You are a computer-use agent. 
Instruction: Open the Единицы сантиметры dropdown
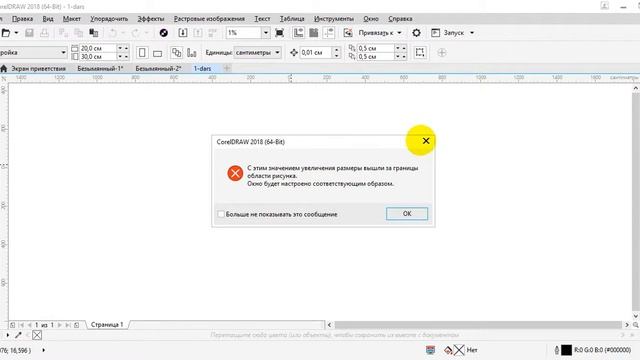click(258, 52)
